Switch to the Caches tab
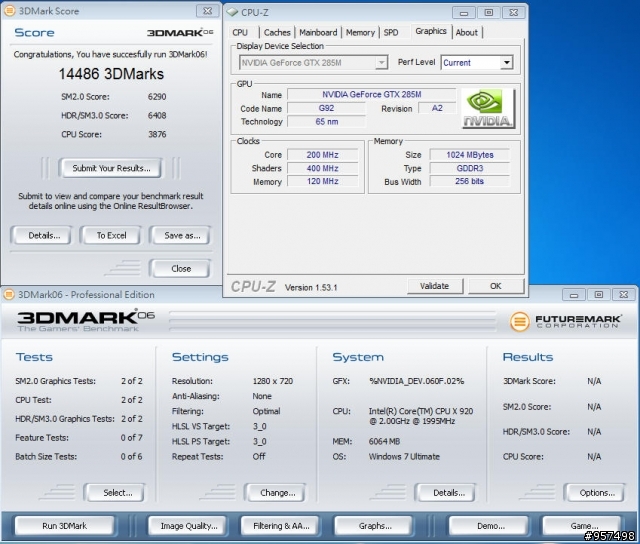Screen dimensions: 640x544 click(277, 32)
